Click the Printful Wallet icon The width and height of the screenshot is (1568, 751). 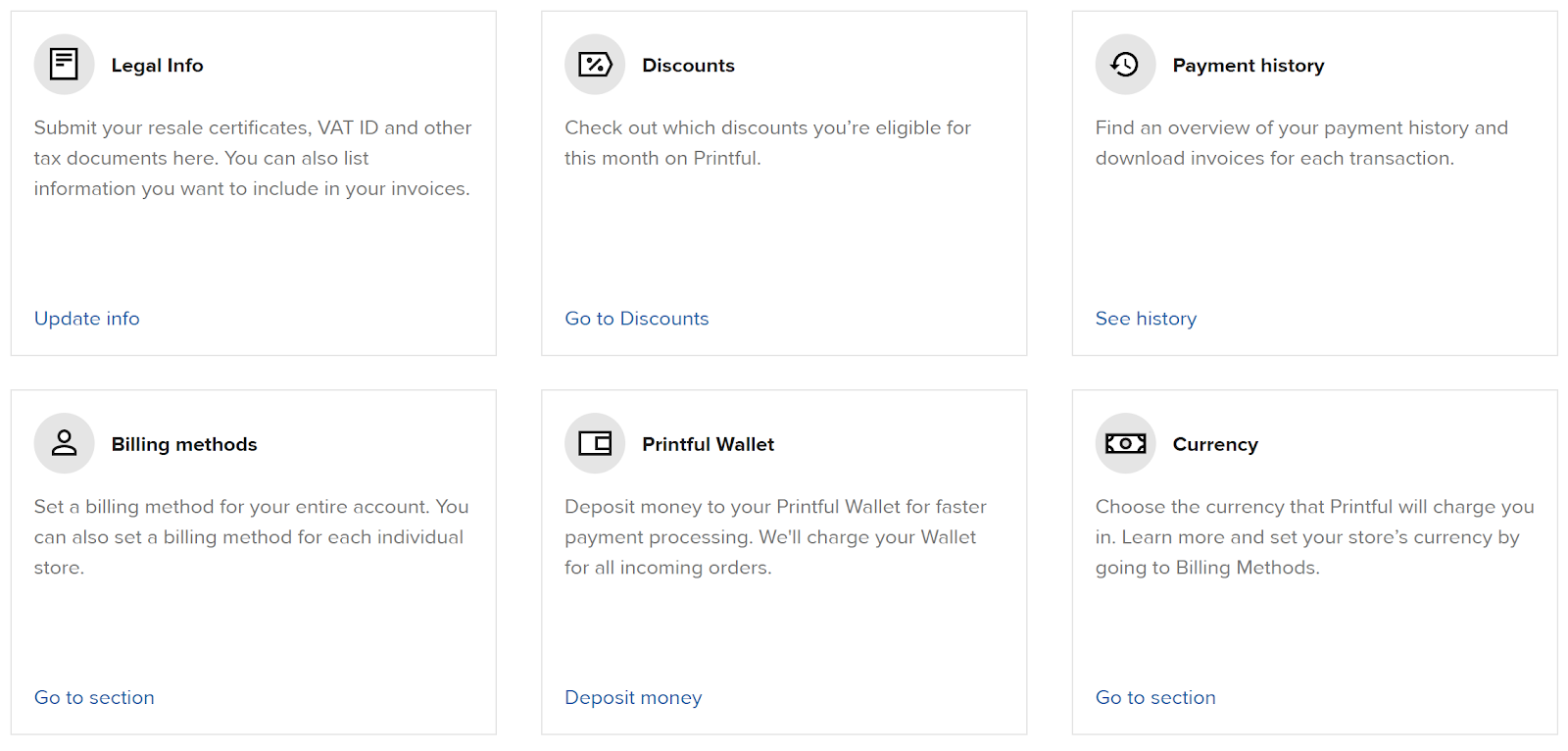coord(595,443)
